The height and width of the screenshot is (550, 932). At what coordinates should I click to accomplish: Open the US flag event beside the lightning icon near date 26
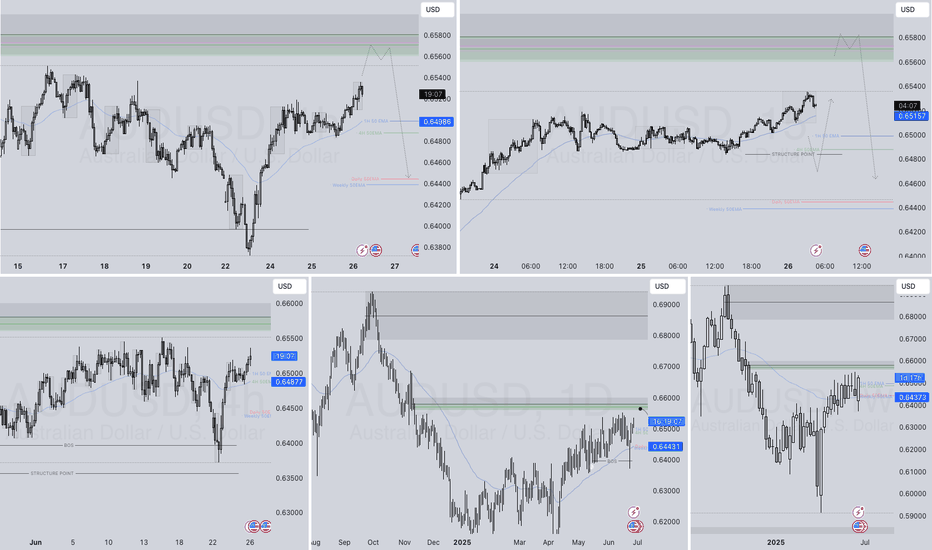(376, 250)
